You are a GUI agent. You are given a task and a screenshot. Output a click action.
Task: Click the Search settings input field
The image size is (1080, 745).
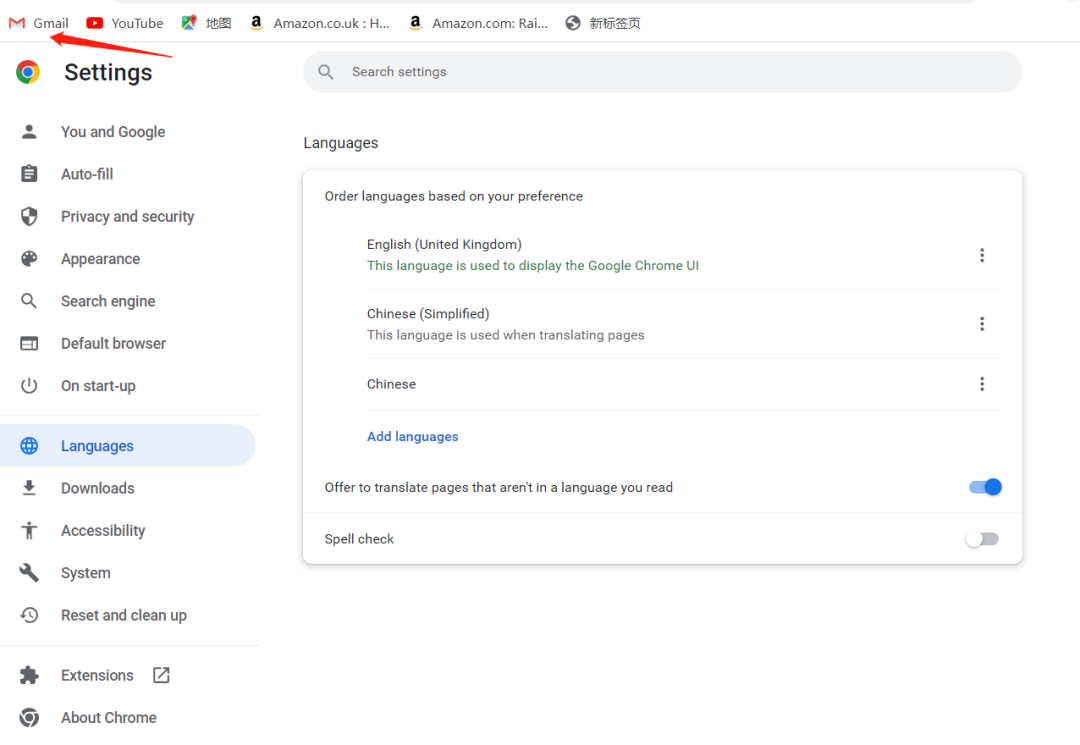660,71
